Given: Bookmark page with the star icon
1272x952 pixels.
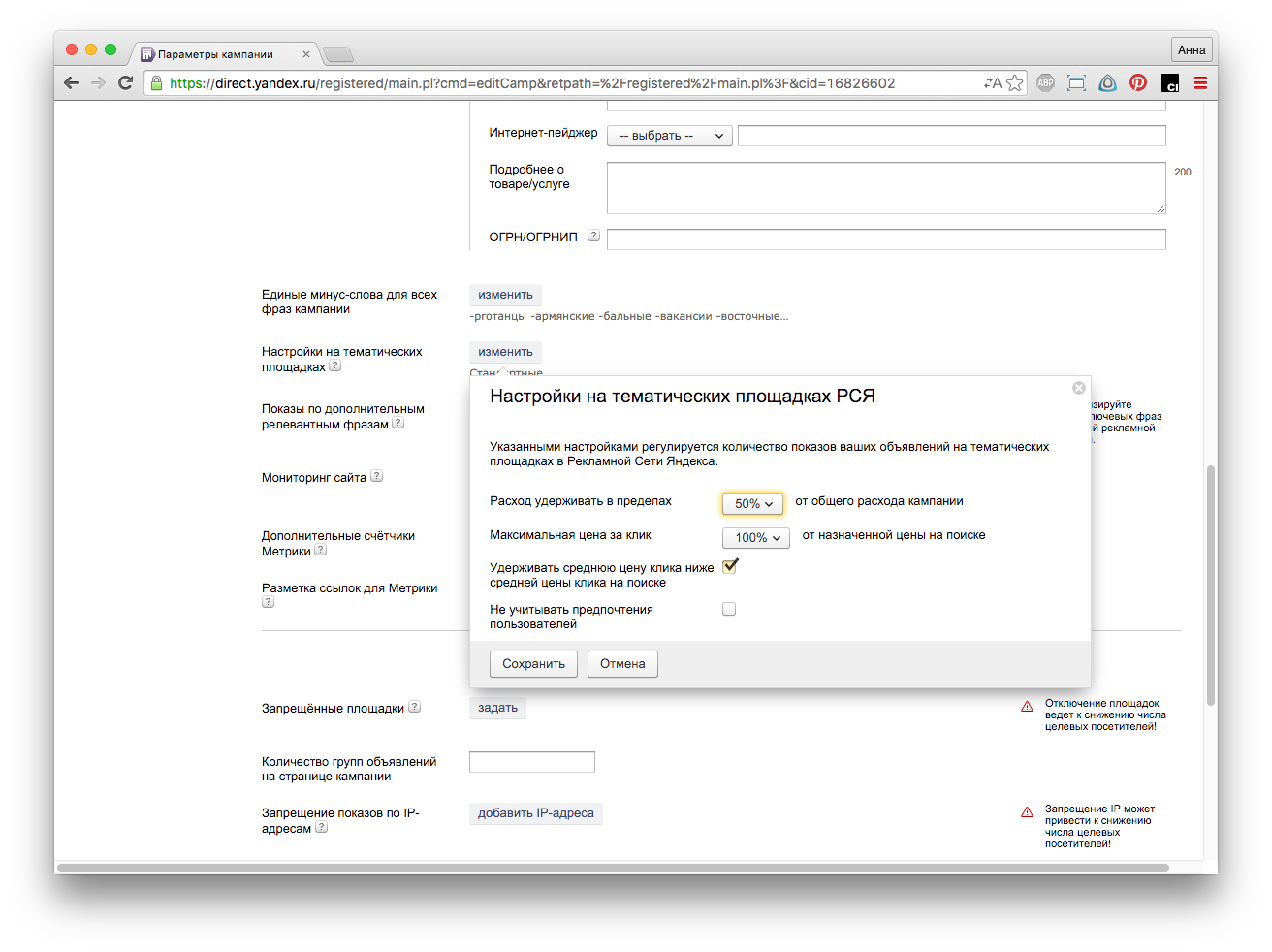Looking at the screenshot, I should (1015, 83).
